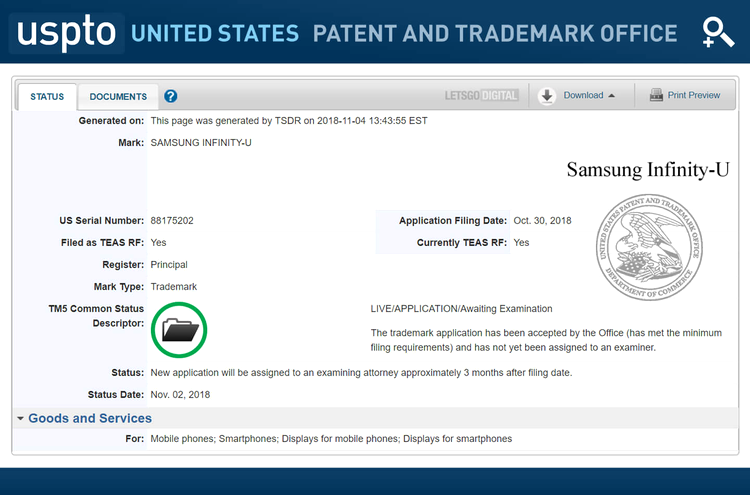Image resolution: width=750 pixels, height=495 pixels.
Task: Click the Samsung Infinity-U mark drawing
Action: [648, 170]
